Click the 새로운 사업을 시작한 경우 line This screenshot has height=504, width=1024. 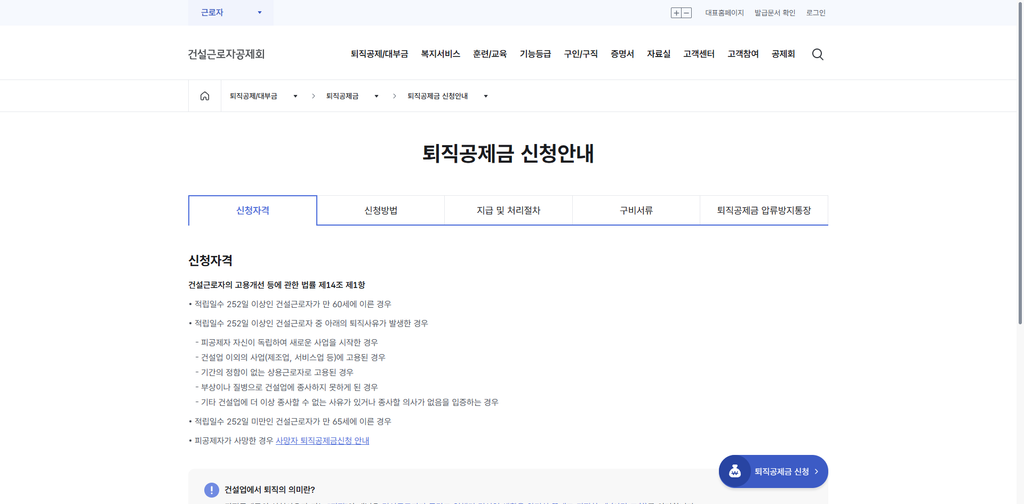[x=286, y=342]
